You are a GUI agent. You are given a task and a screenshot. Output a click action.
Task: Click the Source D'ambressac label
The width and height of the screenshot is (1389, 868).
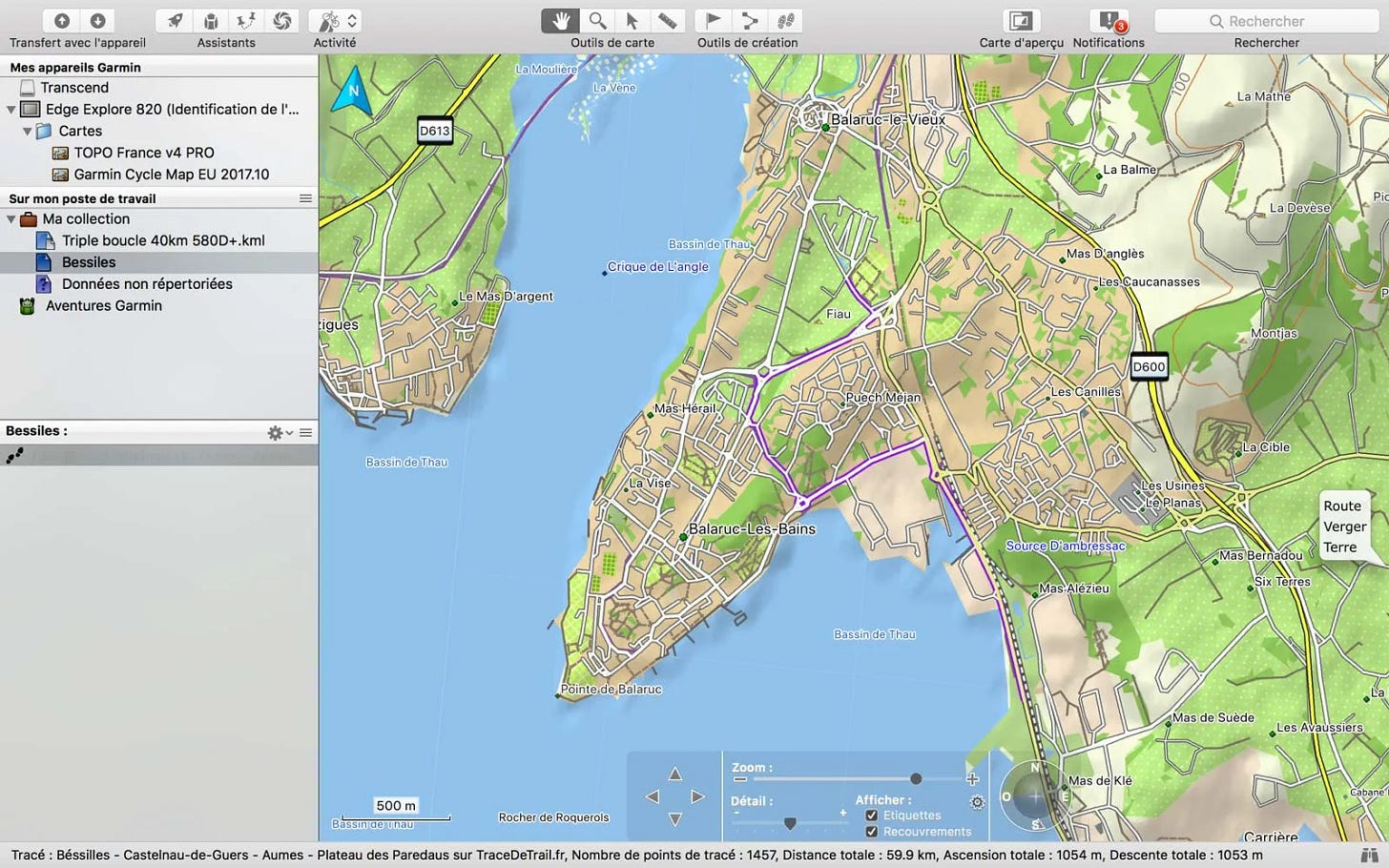point(1066,546)
